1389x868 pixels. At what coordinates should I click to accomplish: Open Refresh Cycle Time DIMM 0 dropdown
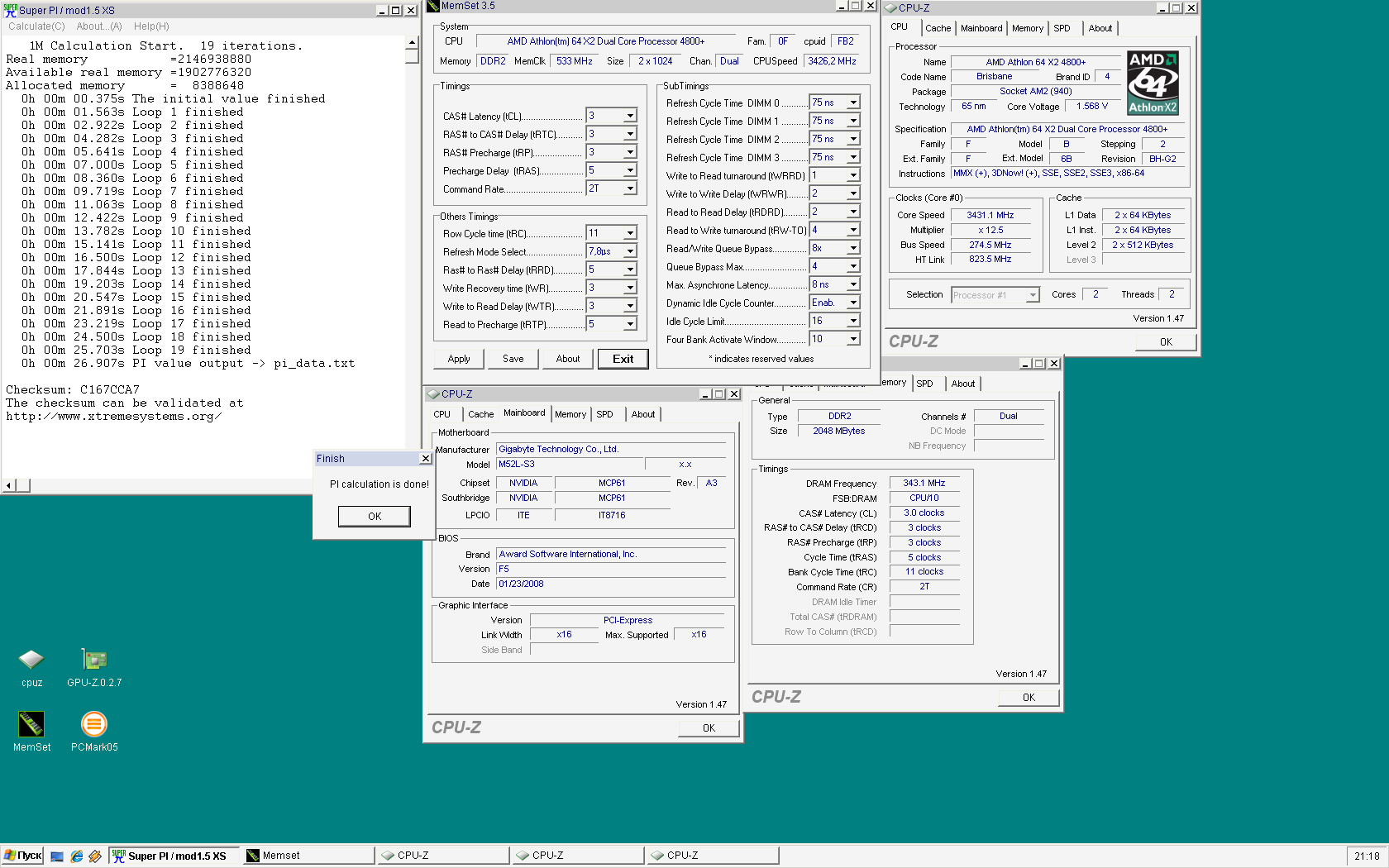click(853, 103)
